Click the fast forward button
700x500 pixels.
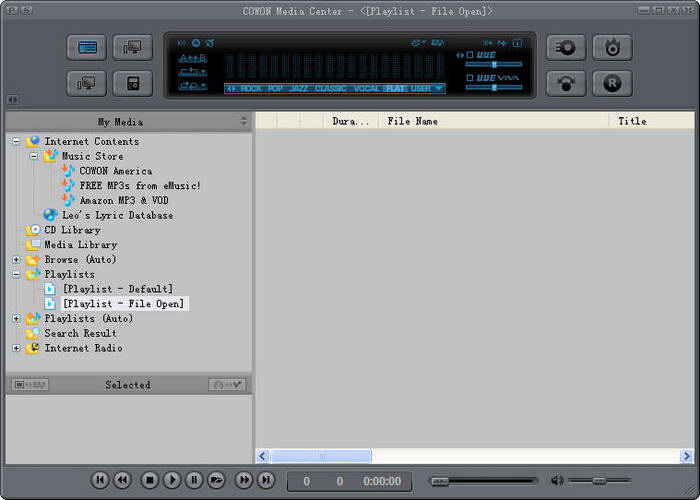coord(244,480)
